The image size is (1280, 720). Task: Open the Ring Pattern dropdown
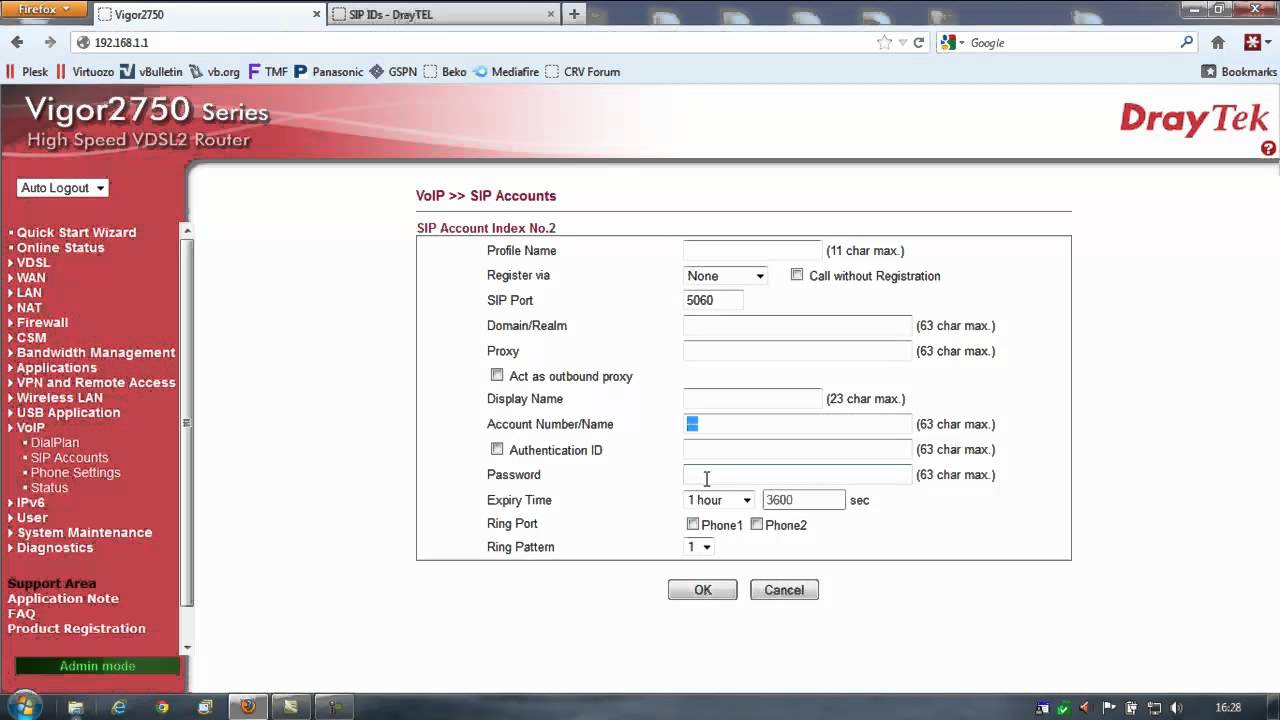click(698, 547)
